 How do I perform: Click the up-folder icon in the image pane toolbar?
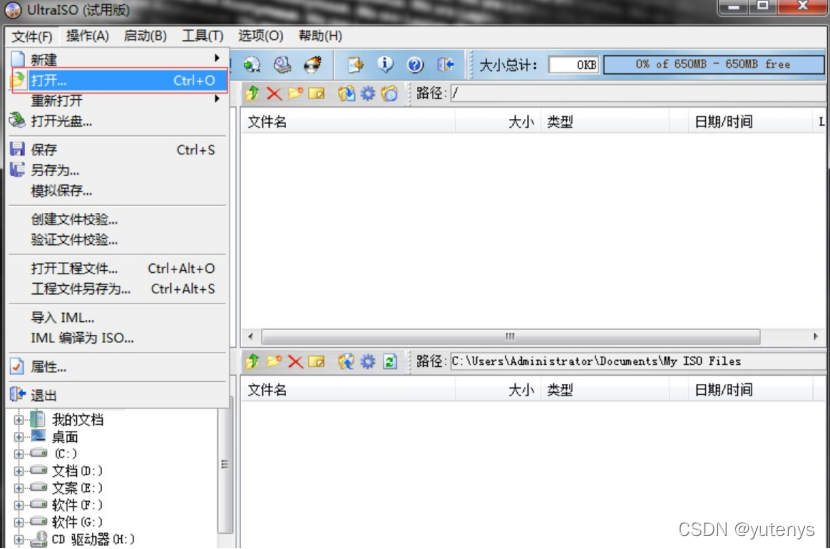click(252, 94)
